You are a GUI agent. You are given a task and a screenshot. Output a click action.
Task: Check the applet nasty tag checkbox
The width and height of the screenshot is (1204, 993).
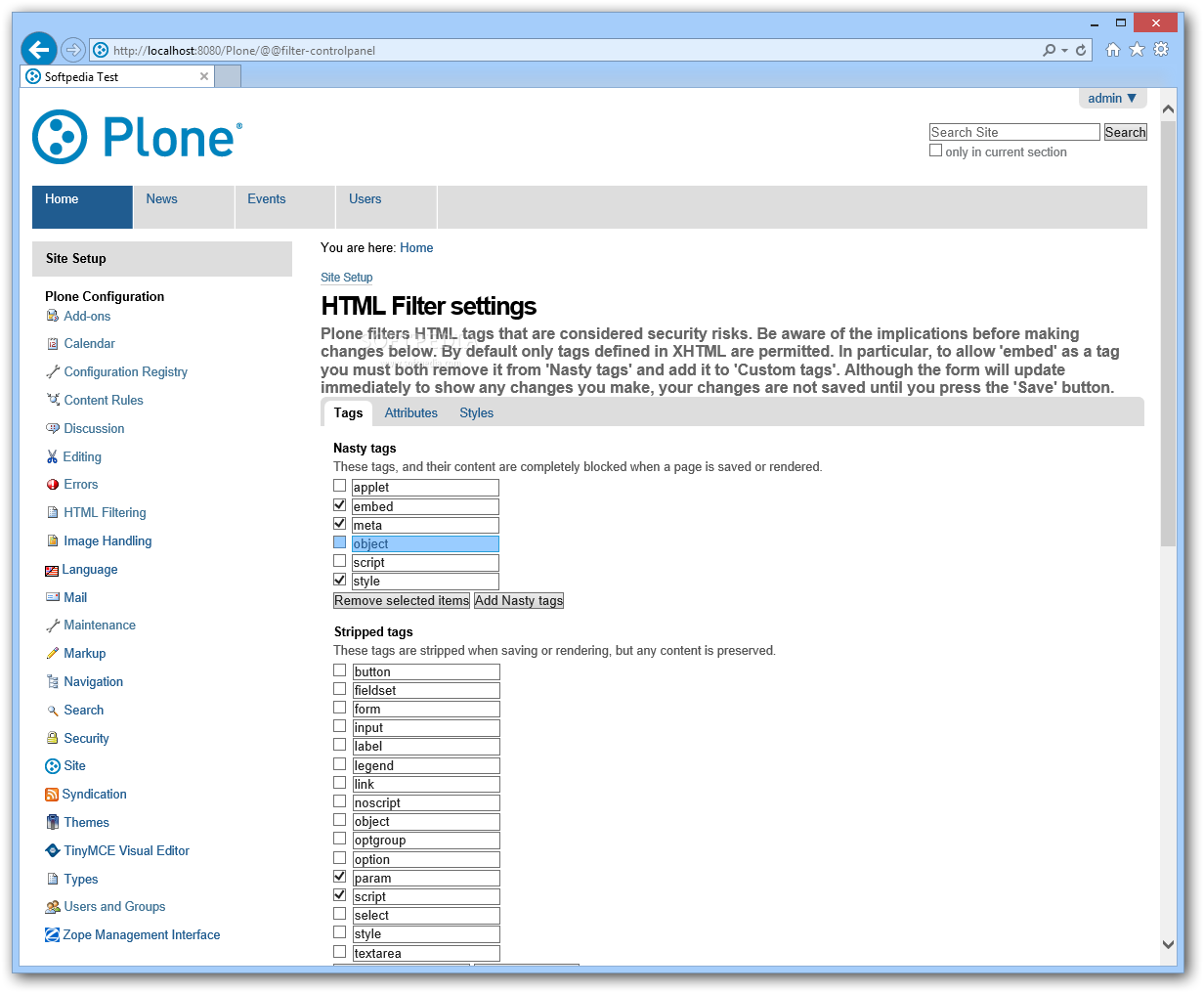click(339, 486)
